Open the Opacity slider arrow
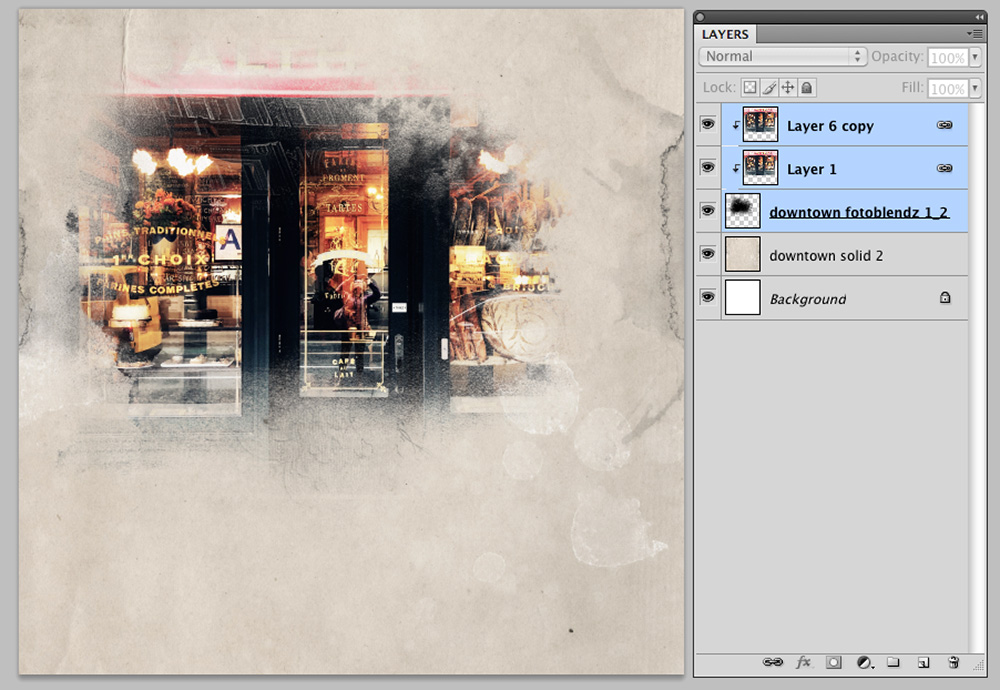The image size is (1000, 690). (x=975, y=57)
